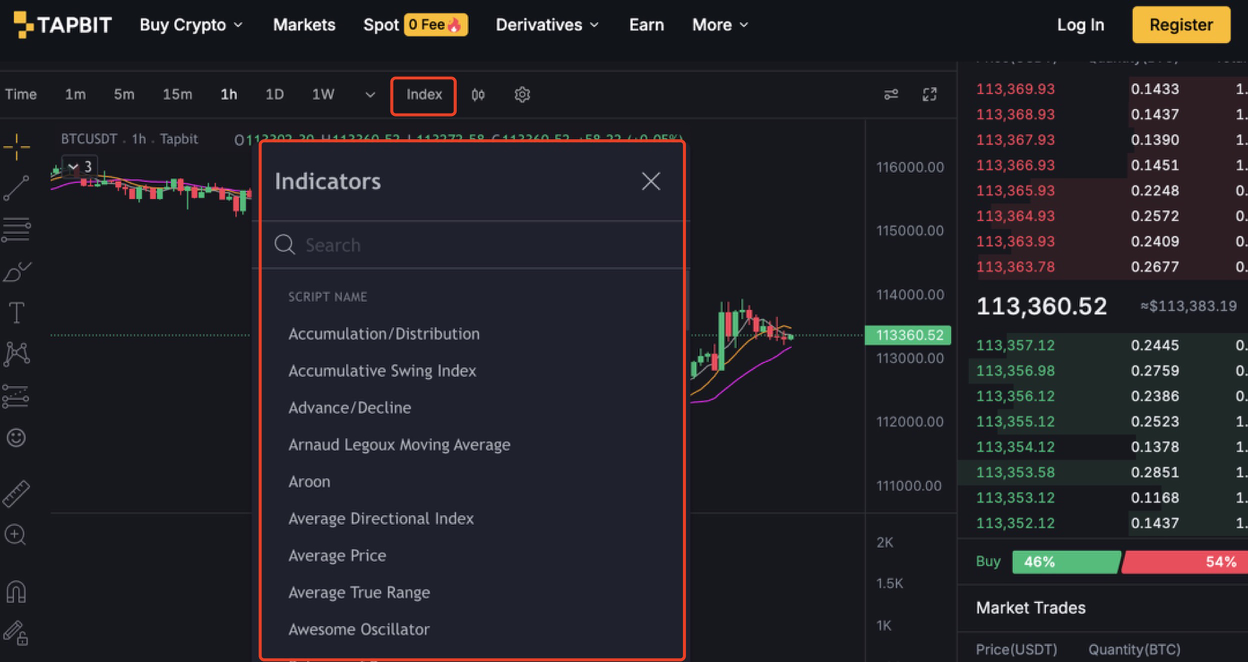Toggle the magnet snap mode
1248x662 pixels.
coord(16,592)
